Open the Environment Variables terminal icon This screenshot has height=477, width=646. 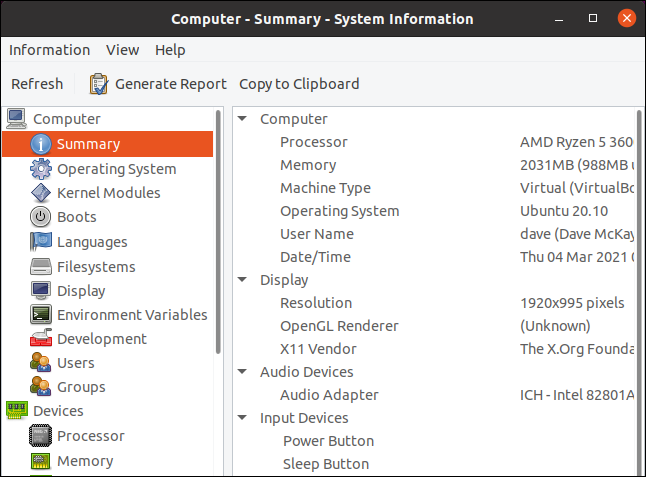point(41,315)
